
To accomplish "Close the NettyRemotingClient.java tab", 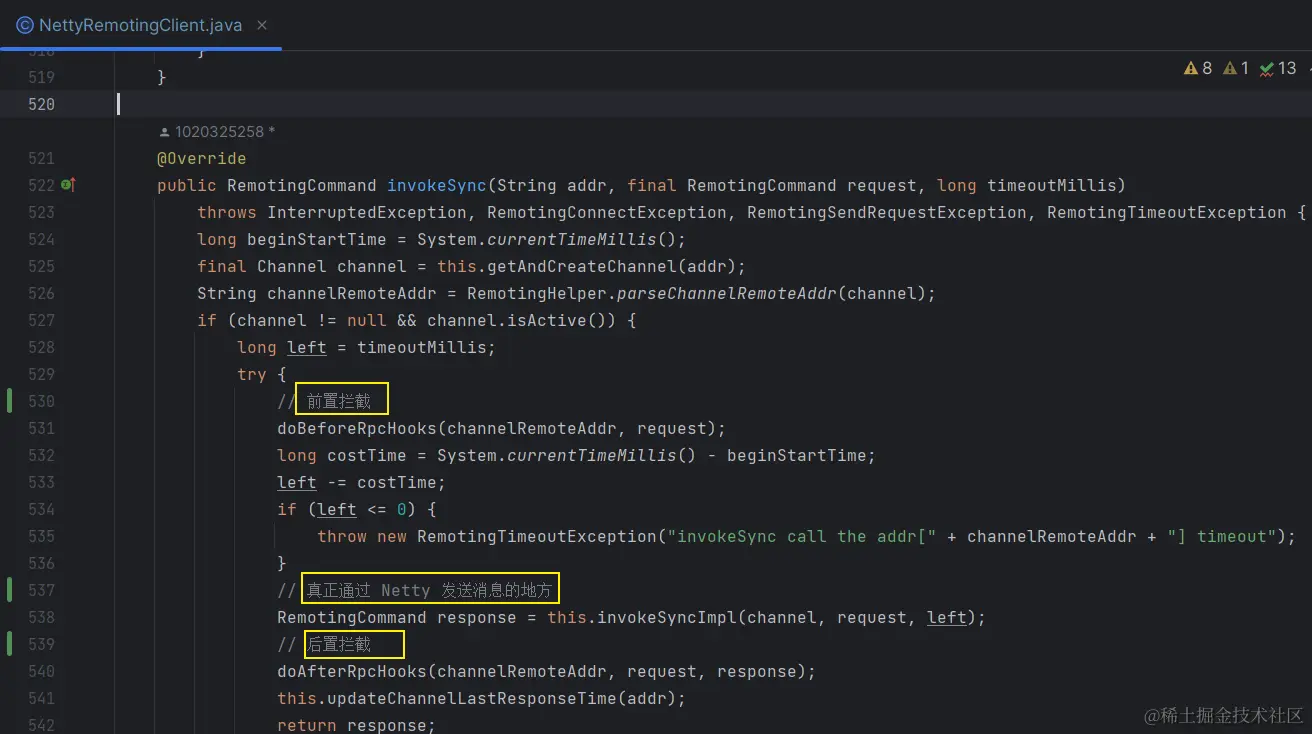I will point(263,25).
